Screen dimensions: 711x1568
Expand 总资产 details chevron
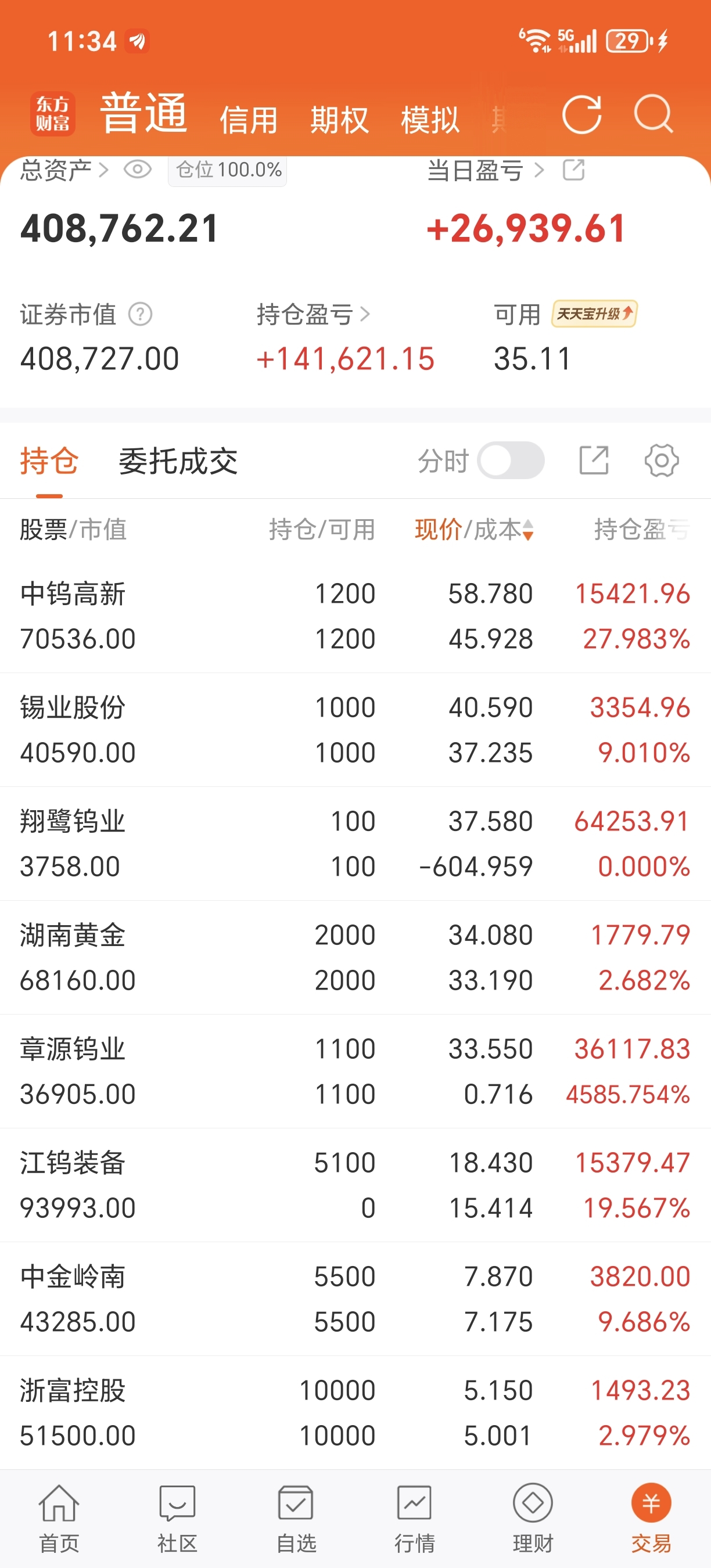pos(103,170)
